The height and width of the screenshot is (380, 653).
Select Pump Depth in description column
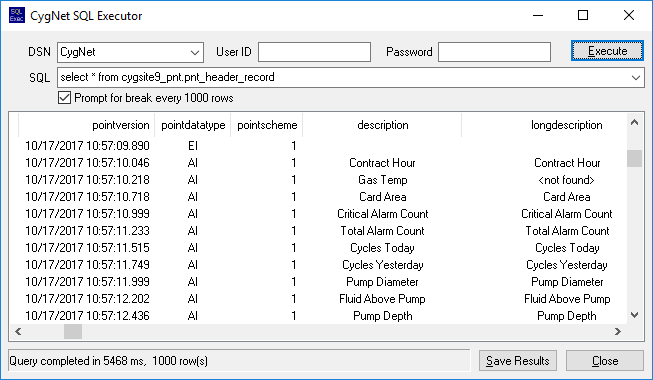click(x=382, y=316)
